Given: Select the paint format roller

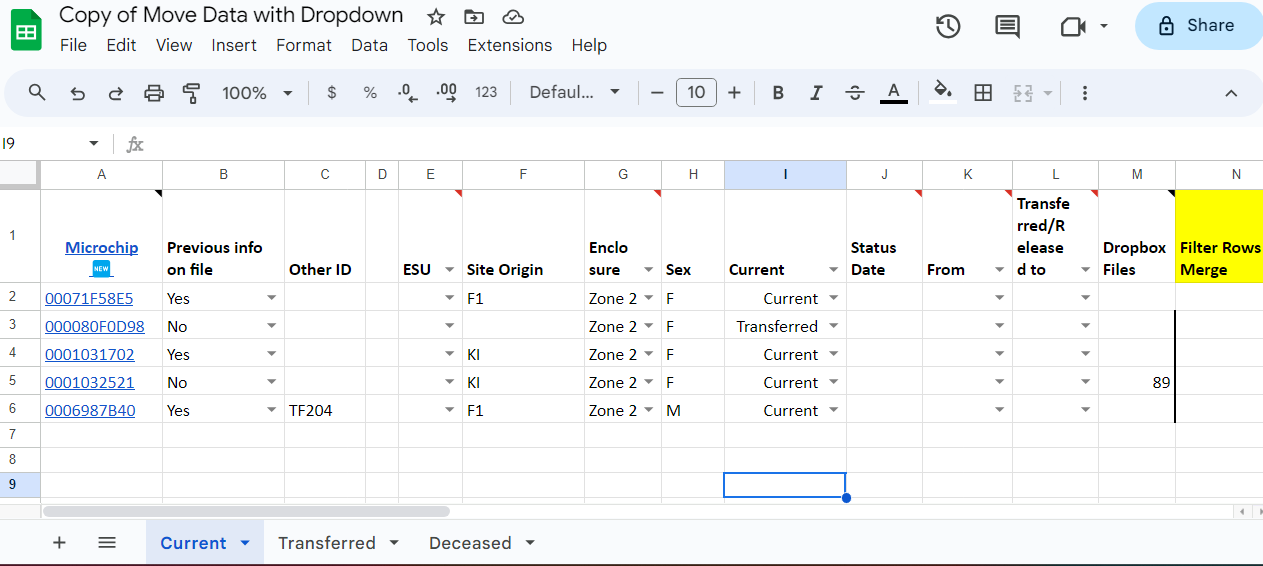Looking at the screenshot, I should pyautogui.click(x=192, y=93).
